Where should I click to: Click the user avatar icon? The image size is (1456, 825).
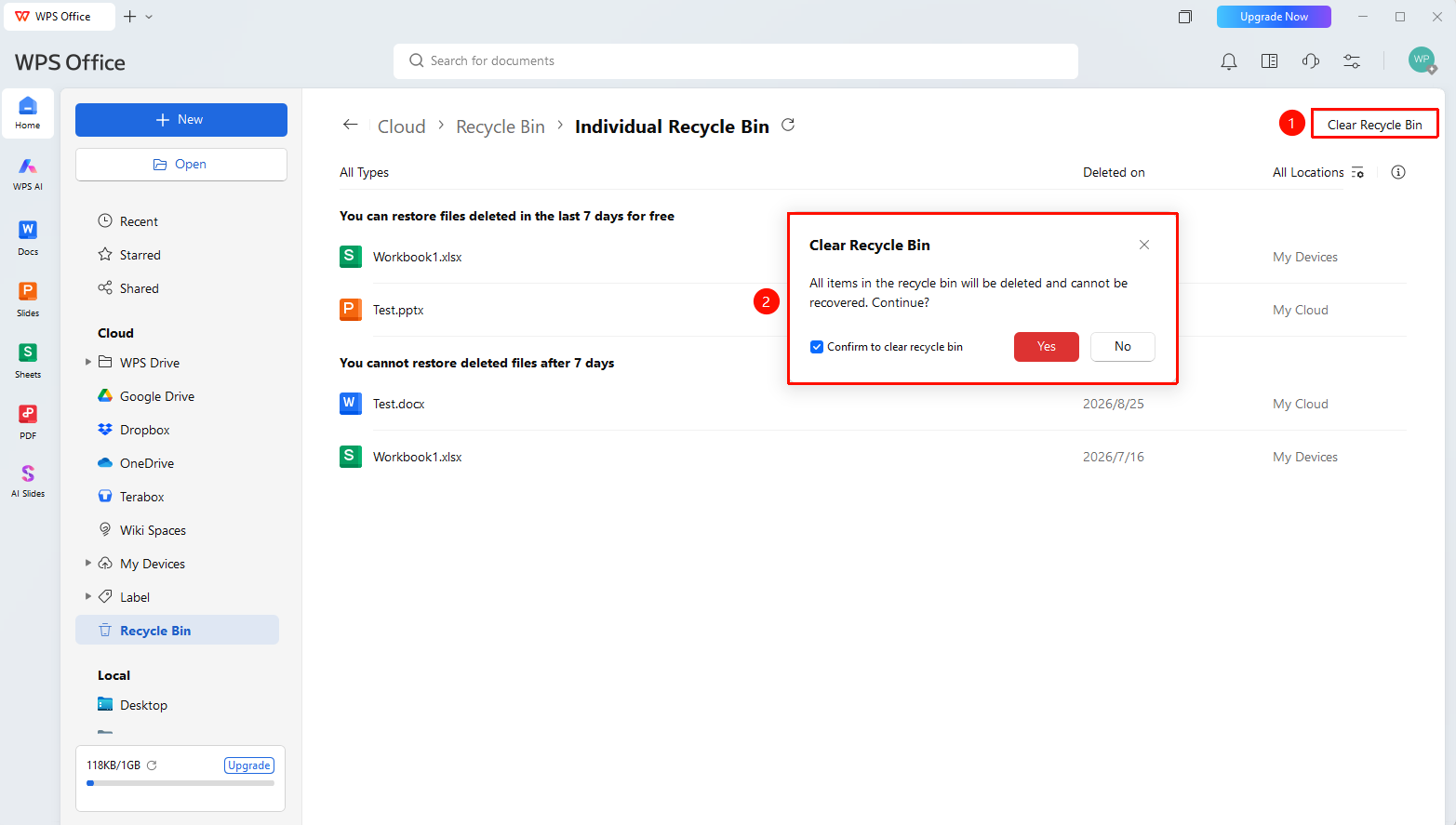(x=1422, y=60)
